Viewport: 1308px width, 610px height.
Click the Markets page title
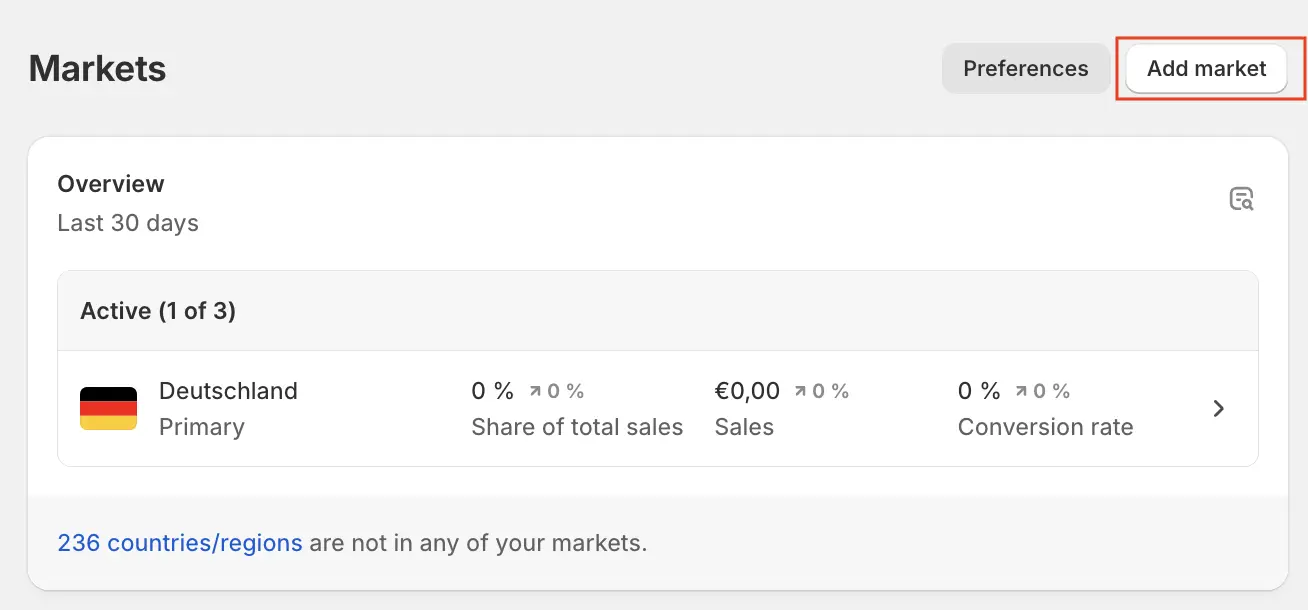click(x=98, y=69)
